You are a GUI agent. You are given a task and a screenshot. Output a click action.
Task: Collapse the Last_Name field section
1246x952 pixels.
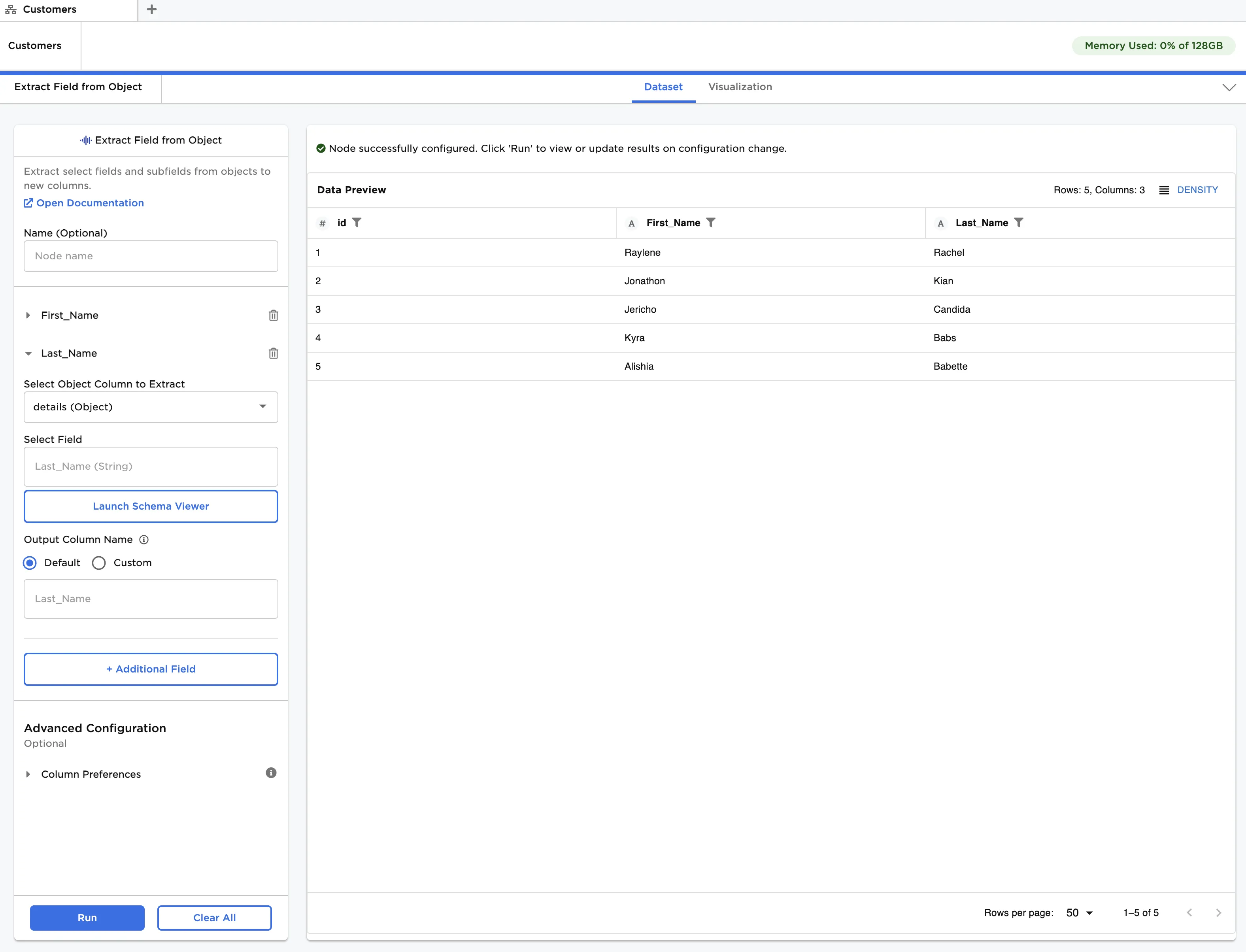(28, 353)
